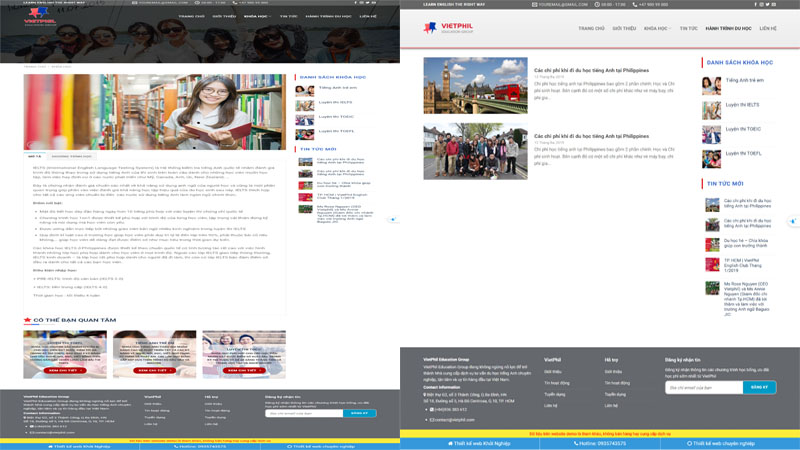Screen dimensions: 800x450
Task: Click phone icon in news page top bar
Action: 635,4
